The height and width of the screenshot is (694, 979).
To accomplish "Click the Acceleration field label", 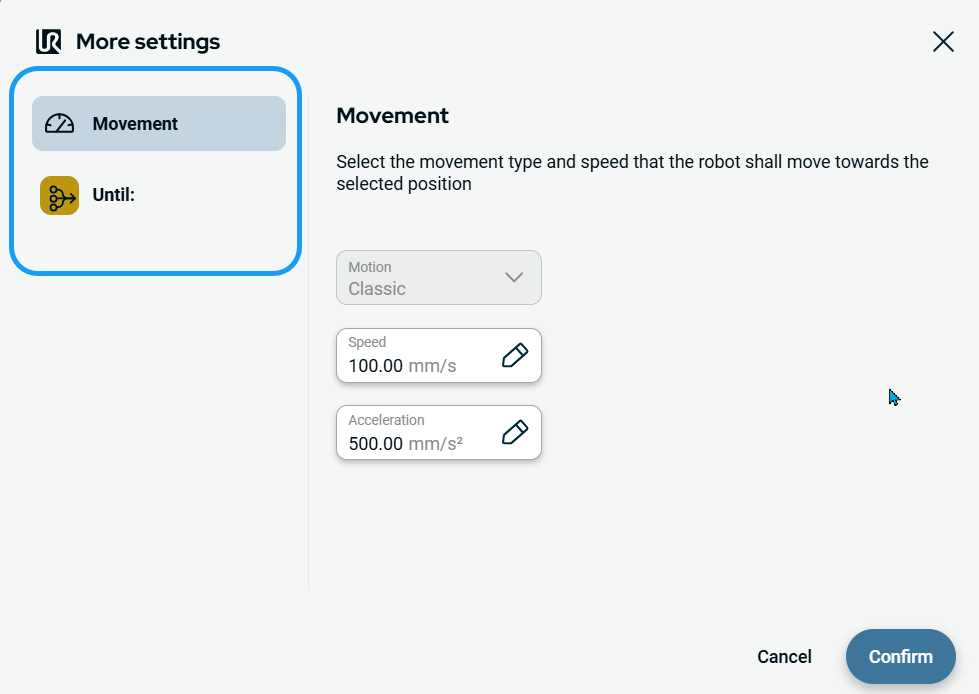I will 386,420.
